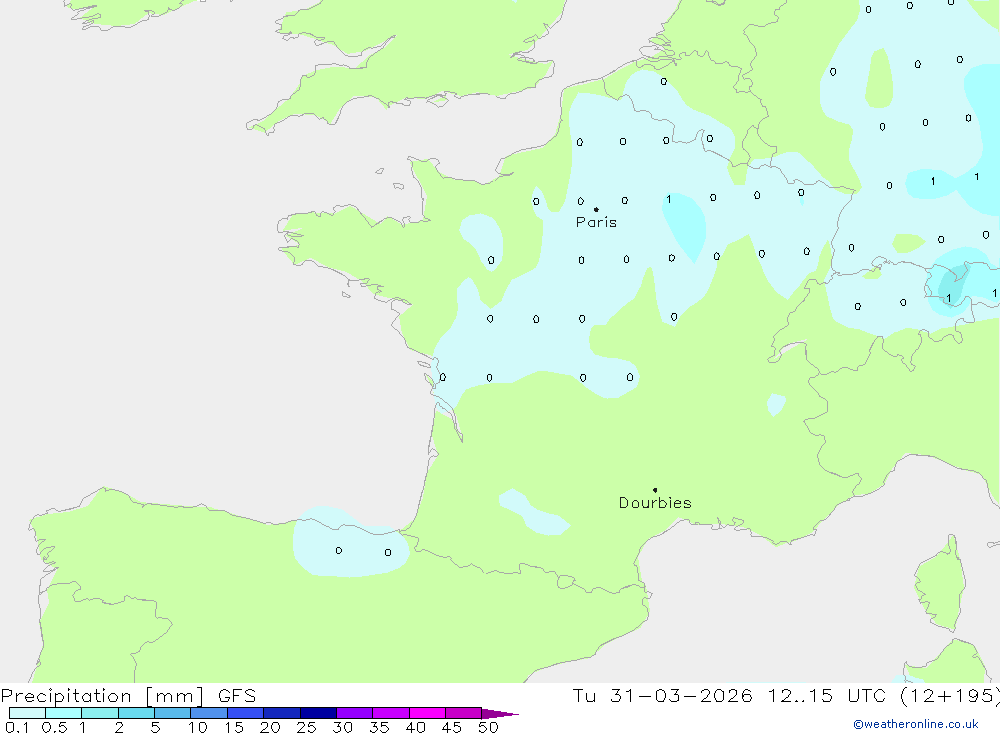Select the purple 30 mm legend swatch

pos(354,713)
